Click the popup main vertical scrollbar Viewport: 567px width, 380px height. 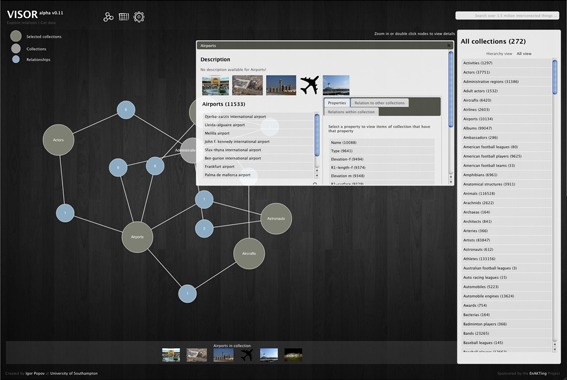click(x=451, y=89)
